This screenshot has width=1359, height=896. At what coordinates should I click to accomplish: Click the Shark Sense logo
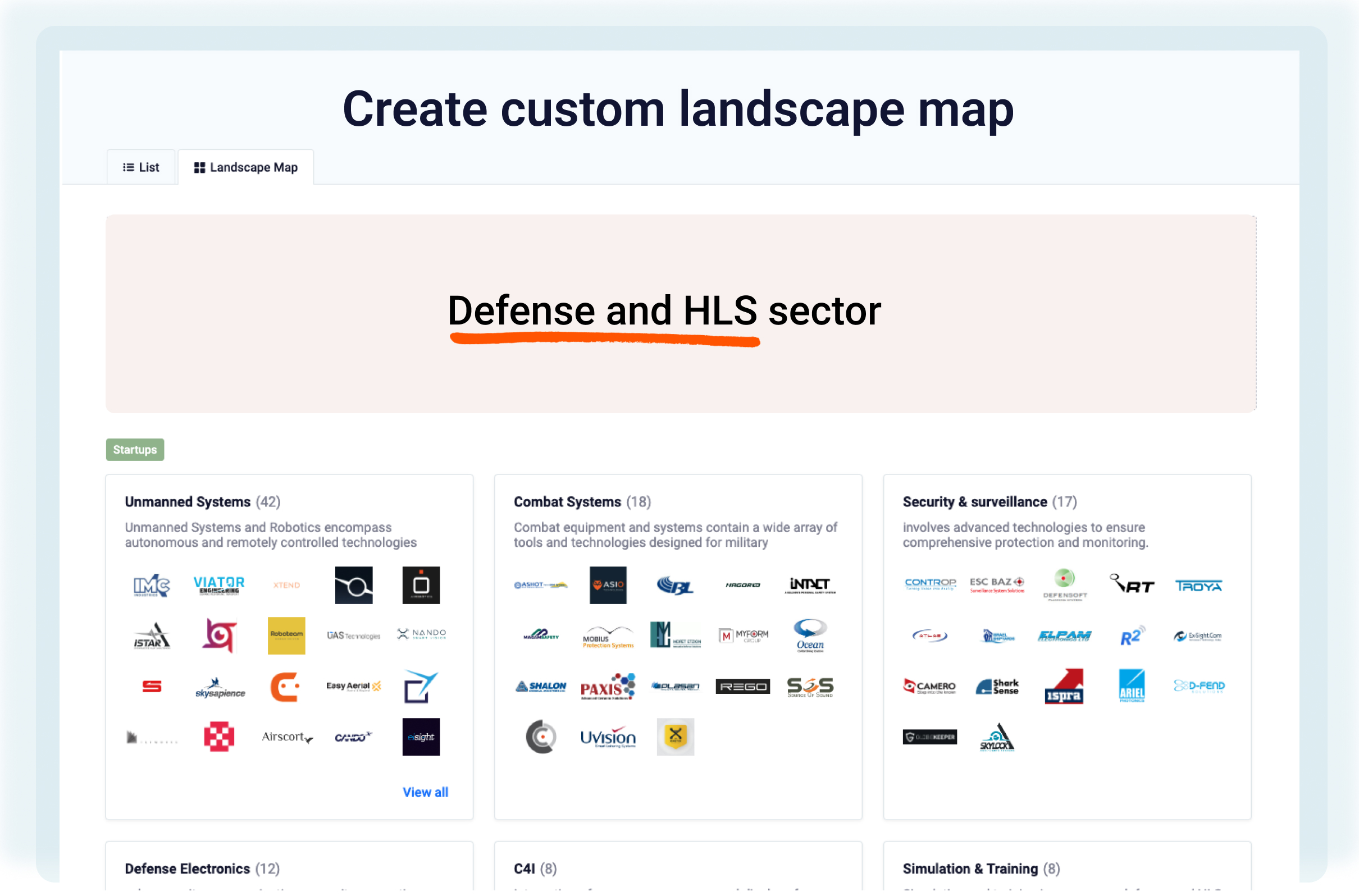[997, 687]
